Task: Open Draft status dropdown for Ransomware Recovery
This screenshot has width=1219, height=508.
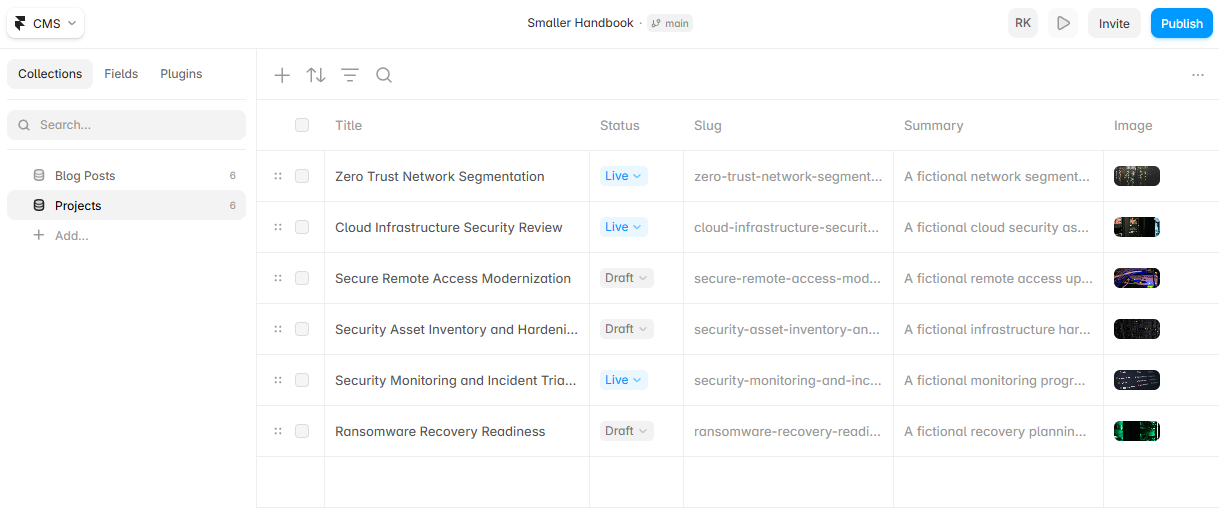Action: 627,431
